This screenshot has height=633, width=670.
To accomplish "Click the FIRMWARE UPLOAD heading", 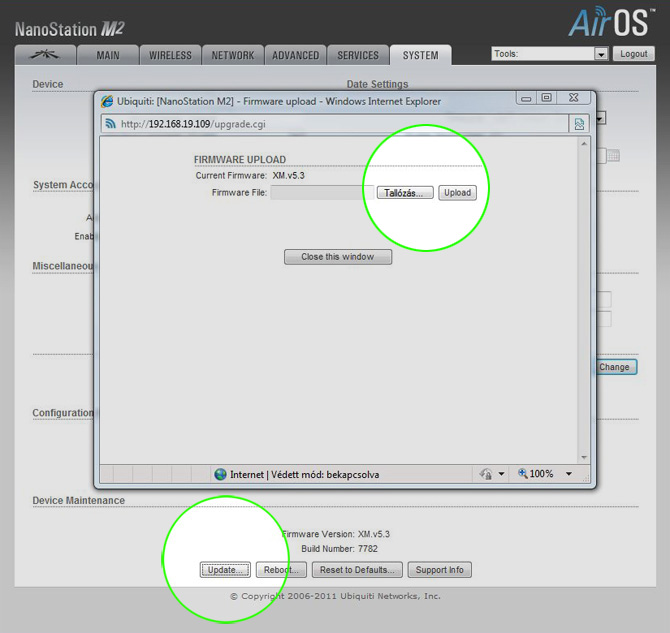I will click(240, 159).
